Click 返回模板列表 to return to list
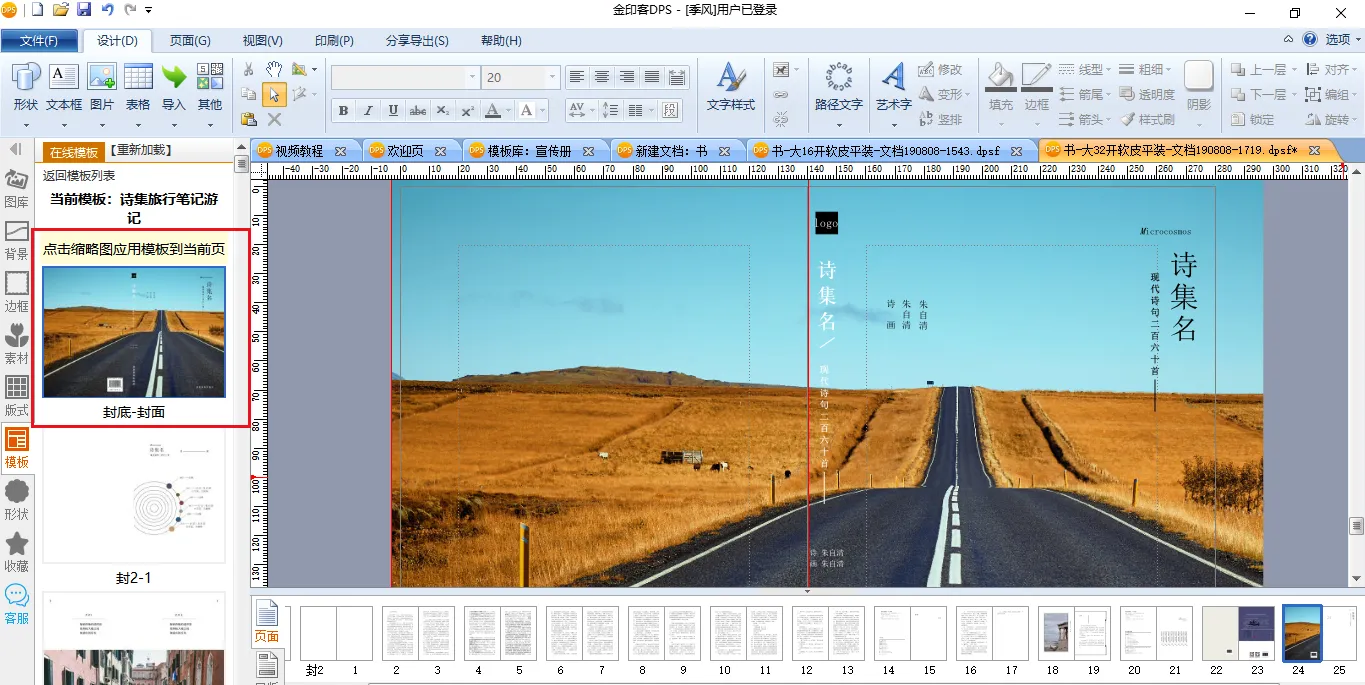The height and width of the screenshot is (685, 1365). [x=79, y=176]
